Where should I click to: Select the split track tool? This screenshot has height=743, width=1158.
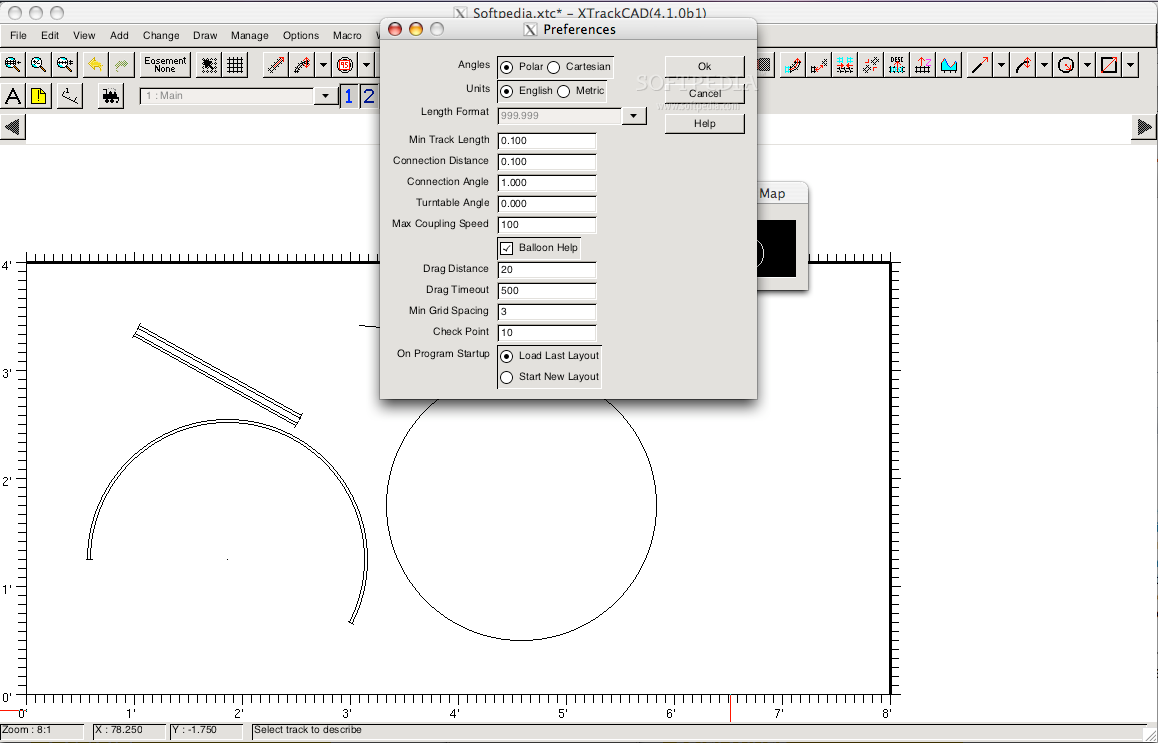tap(871, 65)
